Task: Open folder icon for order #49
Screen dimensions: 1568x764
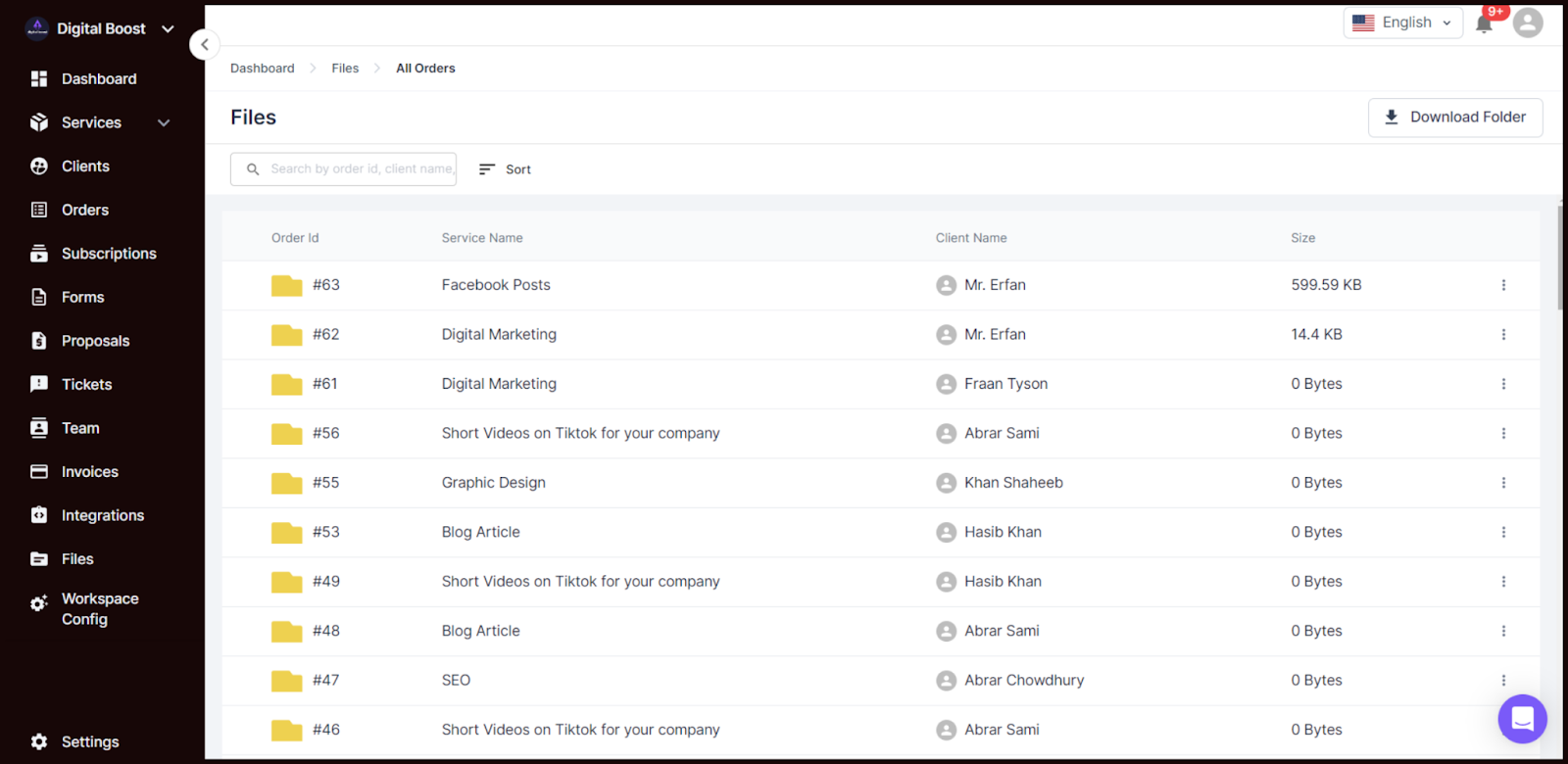Action: pos(286,582)
